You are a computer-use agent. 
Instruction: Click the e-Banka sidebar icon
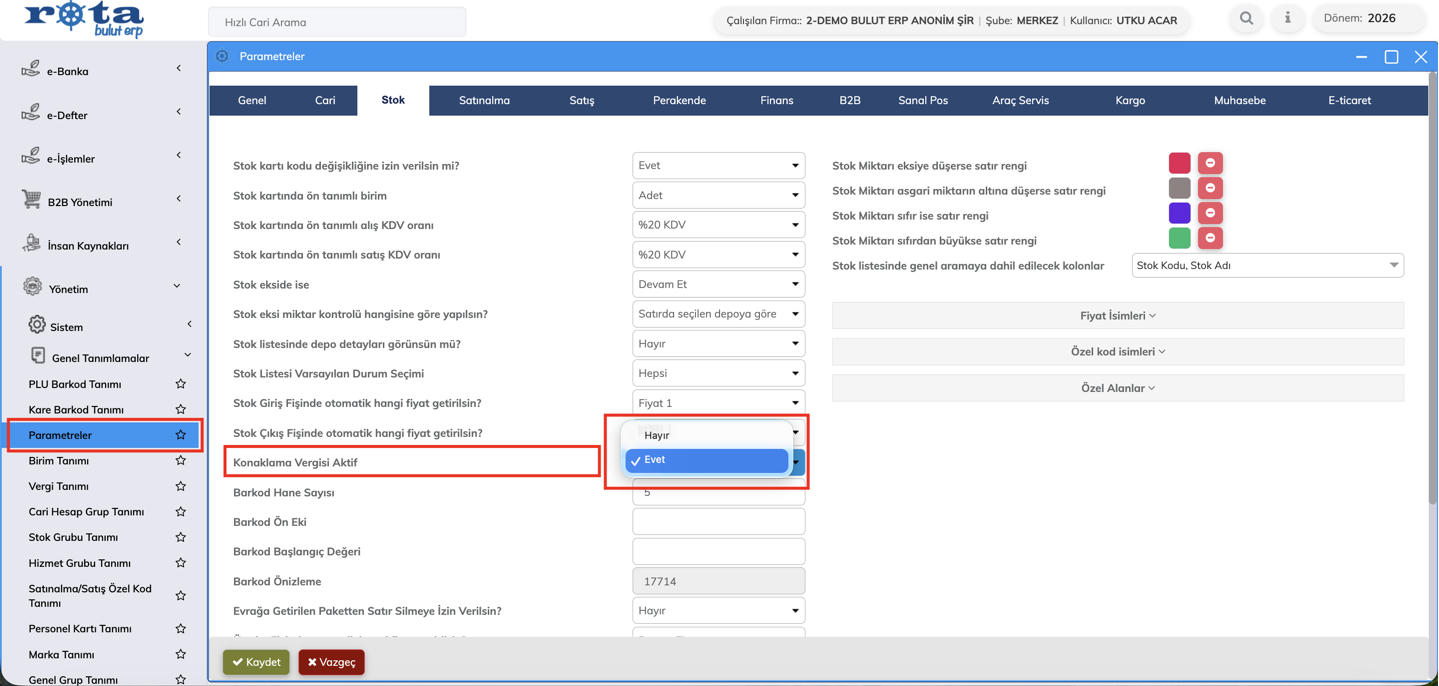[x=31, y=69]
